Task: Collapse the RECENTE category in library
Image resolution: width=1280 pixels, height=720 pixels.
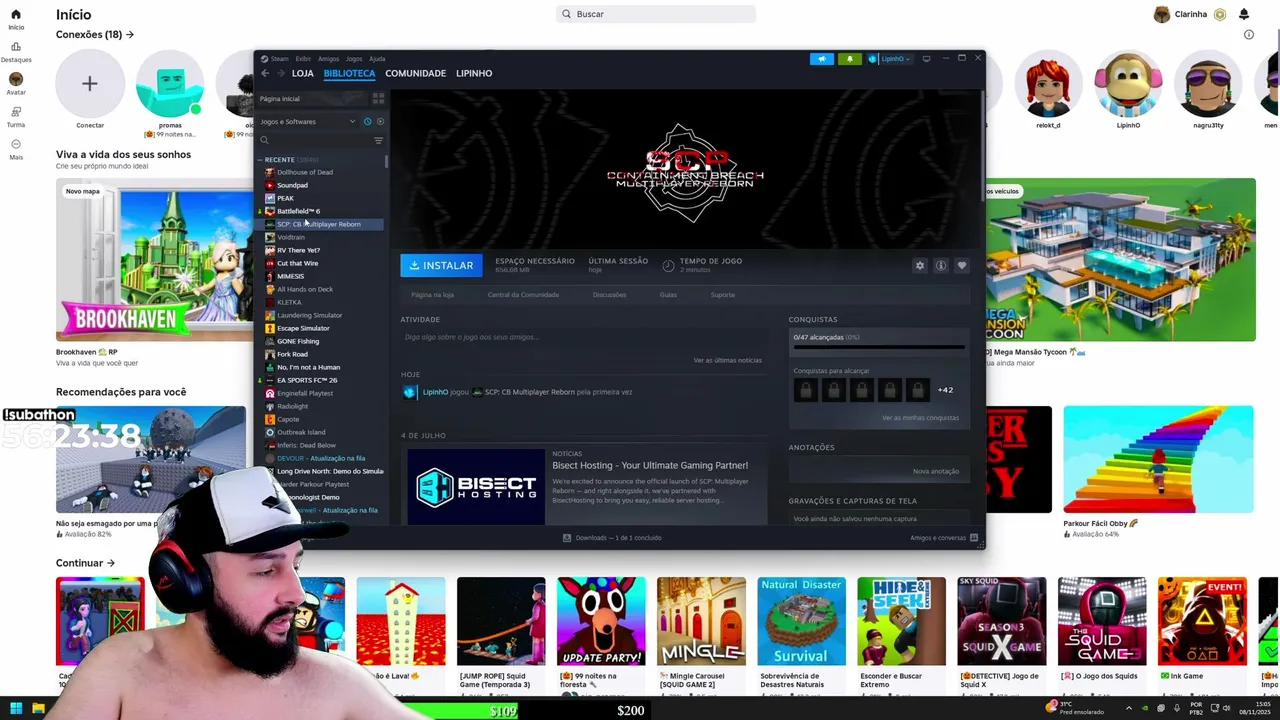Action: [x=261, y=160]
